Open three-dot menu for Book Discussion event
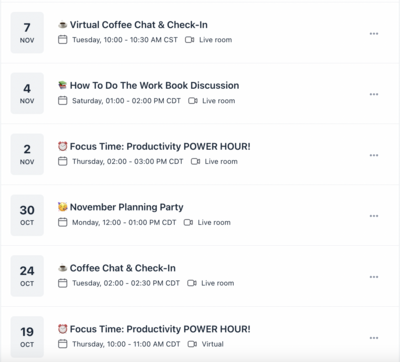400x362 pixels. [374, 94]
